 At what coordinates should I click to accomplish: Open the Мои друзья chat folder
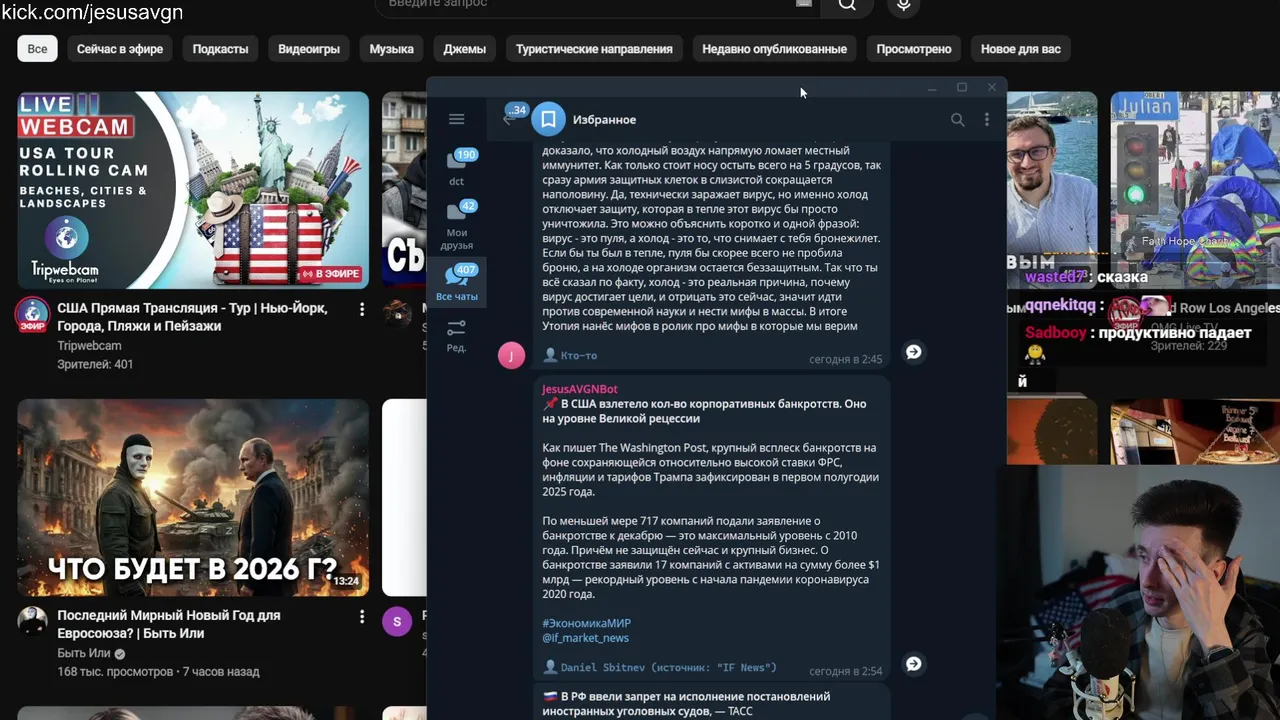point(457,225)
